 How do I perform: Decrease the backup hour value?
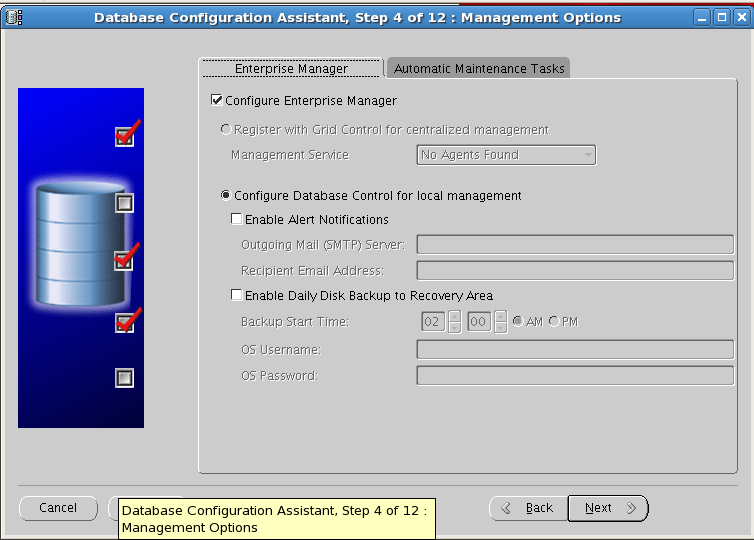(454, 327)
